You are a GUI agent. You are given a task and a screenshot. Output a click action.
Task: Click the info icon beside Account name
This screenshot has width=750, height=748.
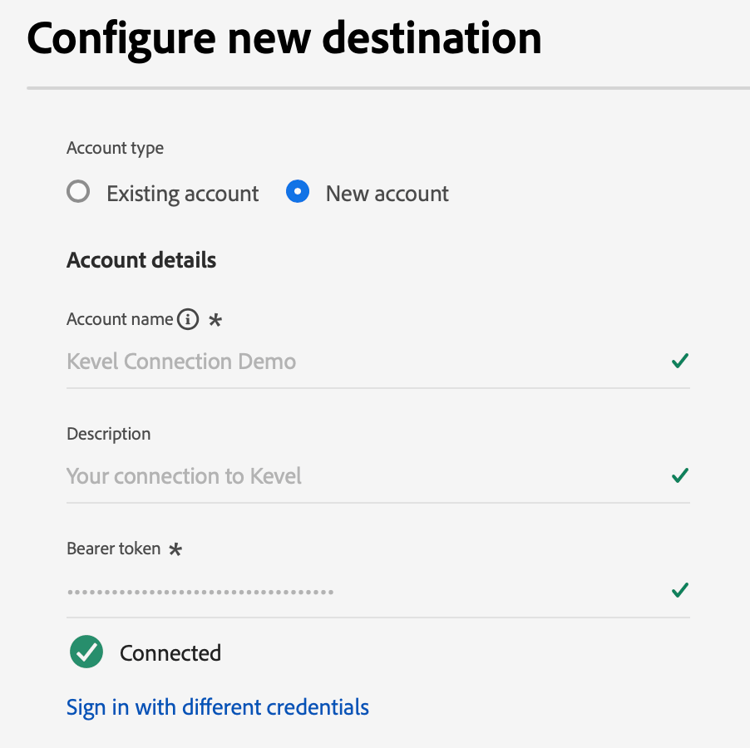click(x=188, y=320)
